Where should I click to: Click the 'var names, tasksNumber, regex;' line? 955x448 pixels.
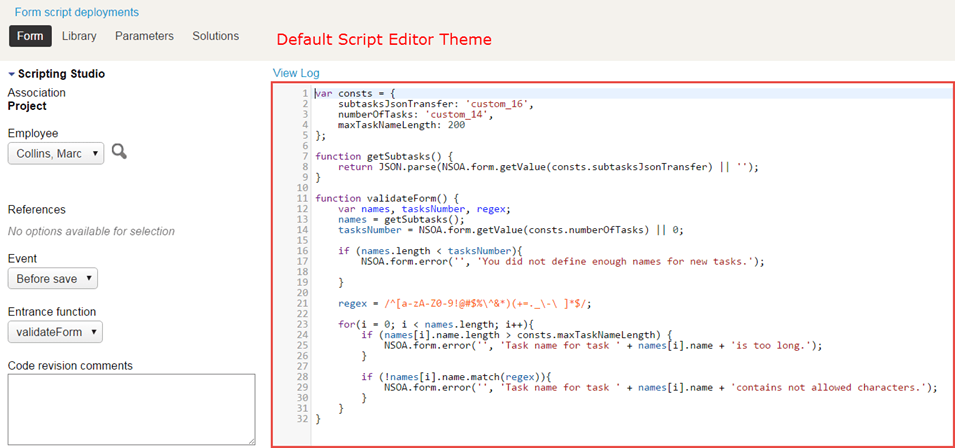click(x=425, y=208)
